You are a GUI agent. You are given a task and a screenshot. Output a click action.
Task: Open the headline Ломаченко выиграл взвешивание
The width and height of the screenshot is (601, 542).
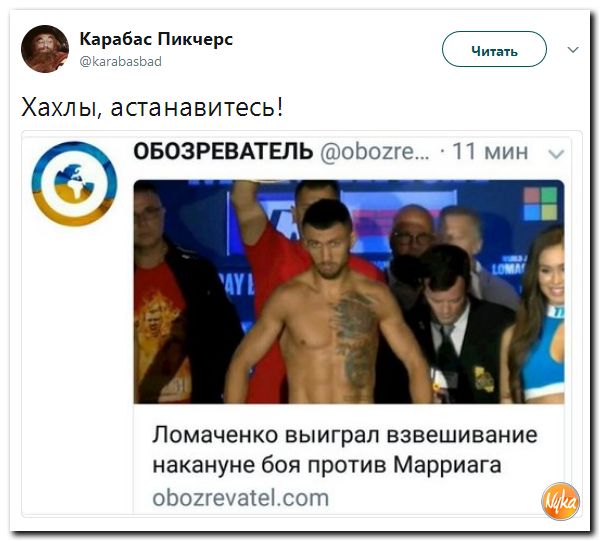coord(345,435)
